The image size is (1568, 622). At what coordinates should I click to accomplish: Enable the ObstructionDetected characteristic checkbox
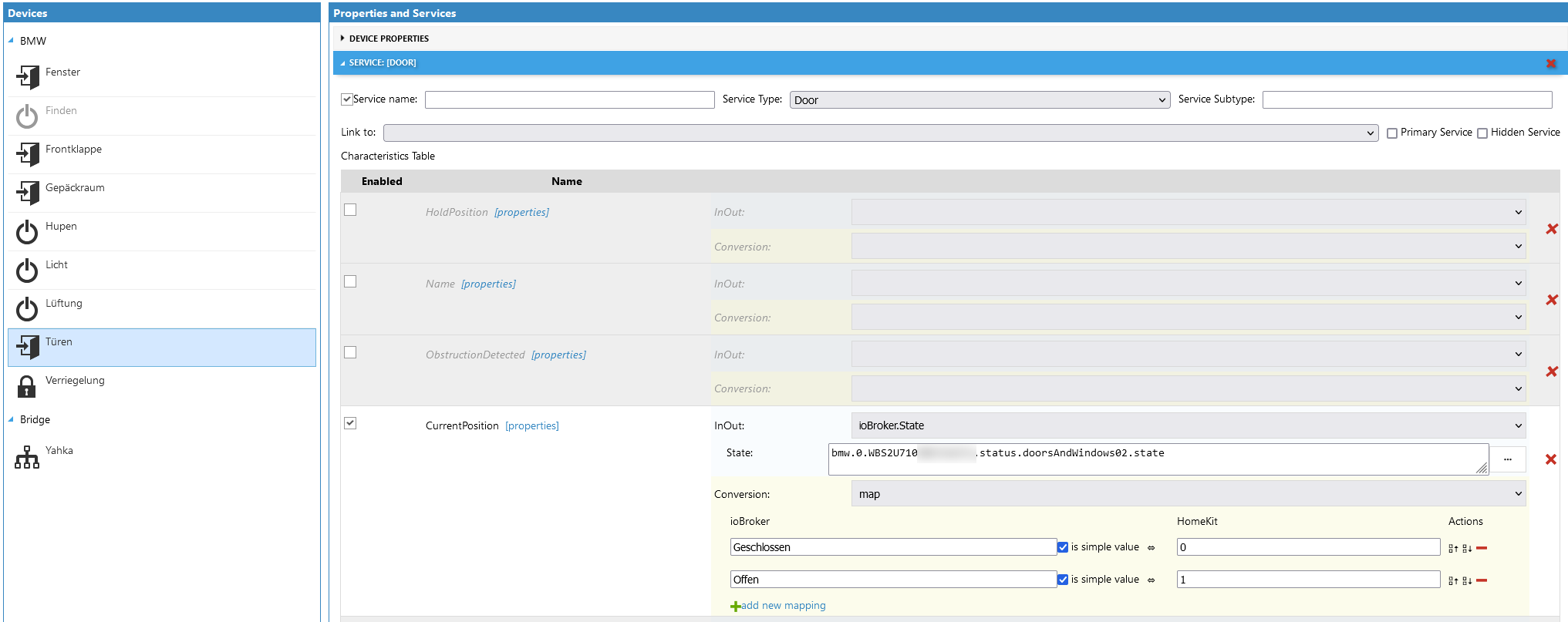(350, 352)
